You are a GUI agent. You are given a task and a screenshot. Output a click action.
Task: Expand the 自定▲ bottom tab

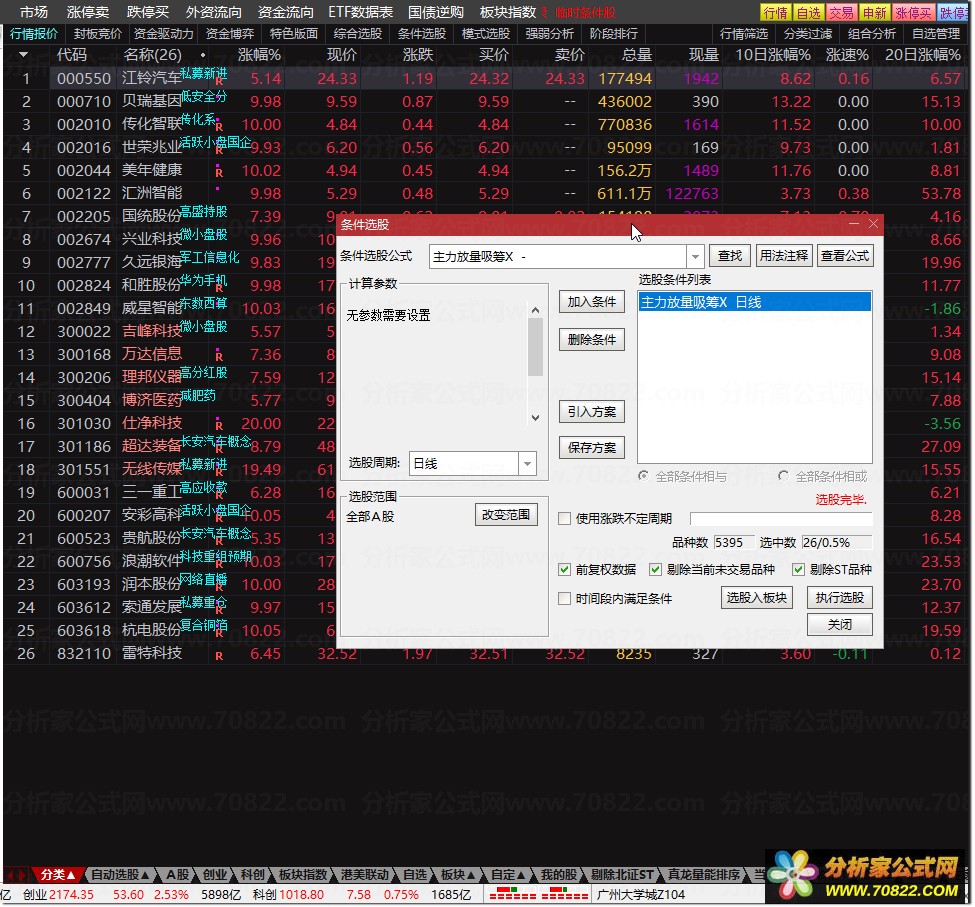[508, 875]
